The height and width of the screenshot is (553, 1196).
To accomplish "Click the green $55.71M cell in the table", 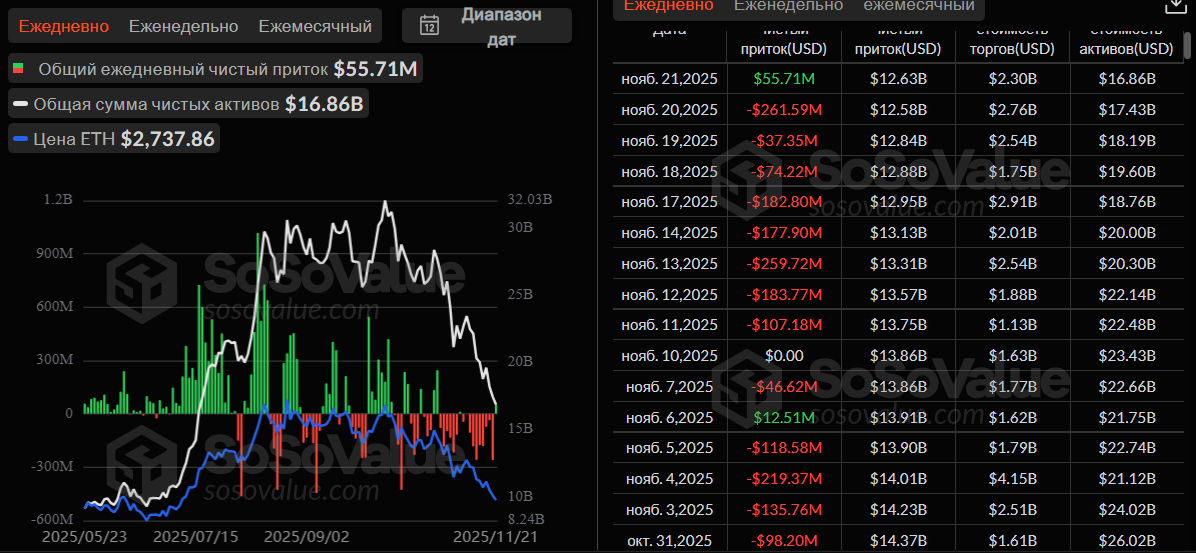I will [784, 79].
